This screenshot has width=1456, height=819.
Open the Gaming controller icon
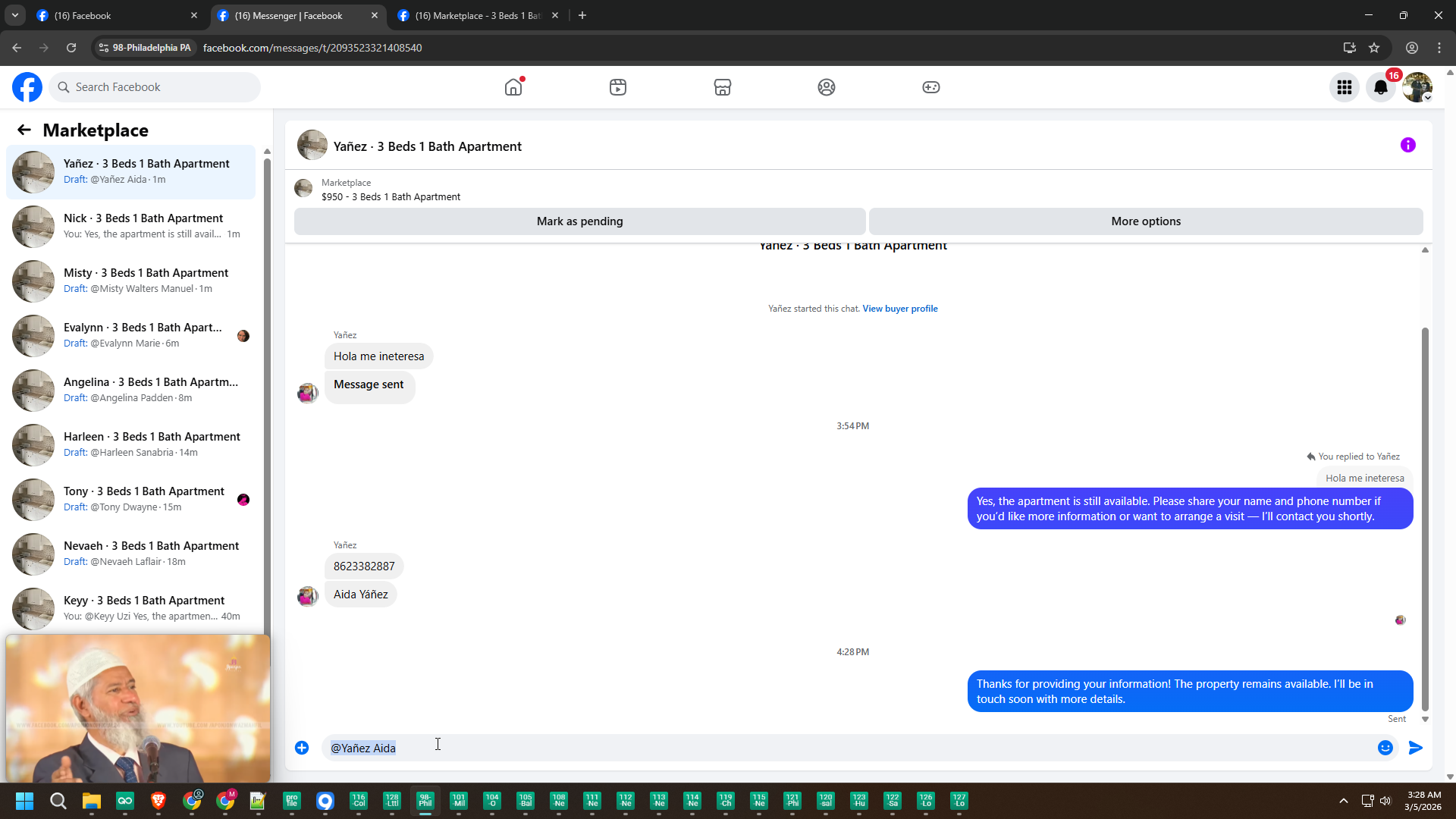point(931,87)
